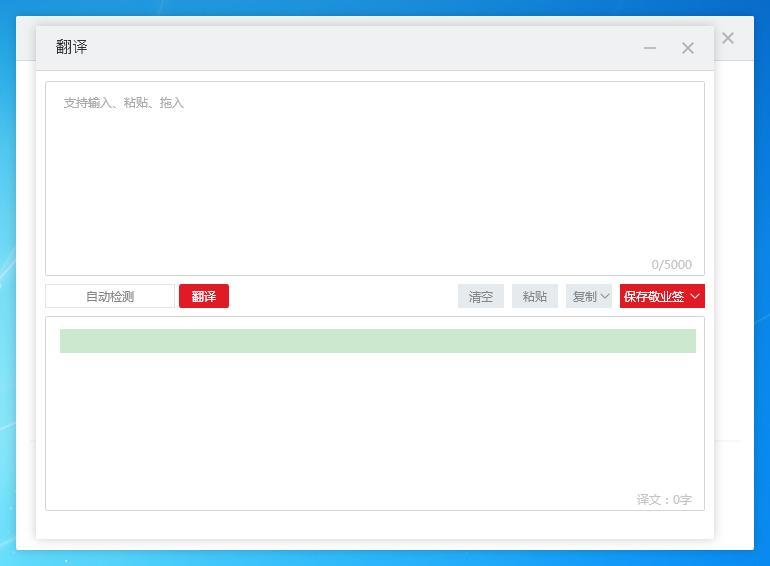This screenshot has height=566, width=770.
Task: Close the background window behind the dialog
Action: click(728, 38)
